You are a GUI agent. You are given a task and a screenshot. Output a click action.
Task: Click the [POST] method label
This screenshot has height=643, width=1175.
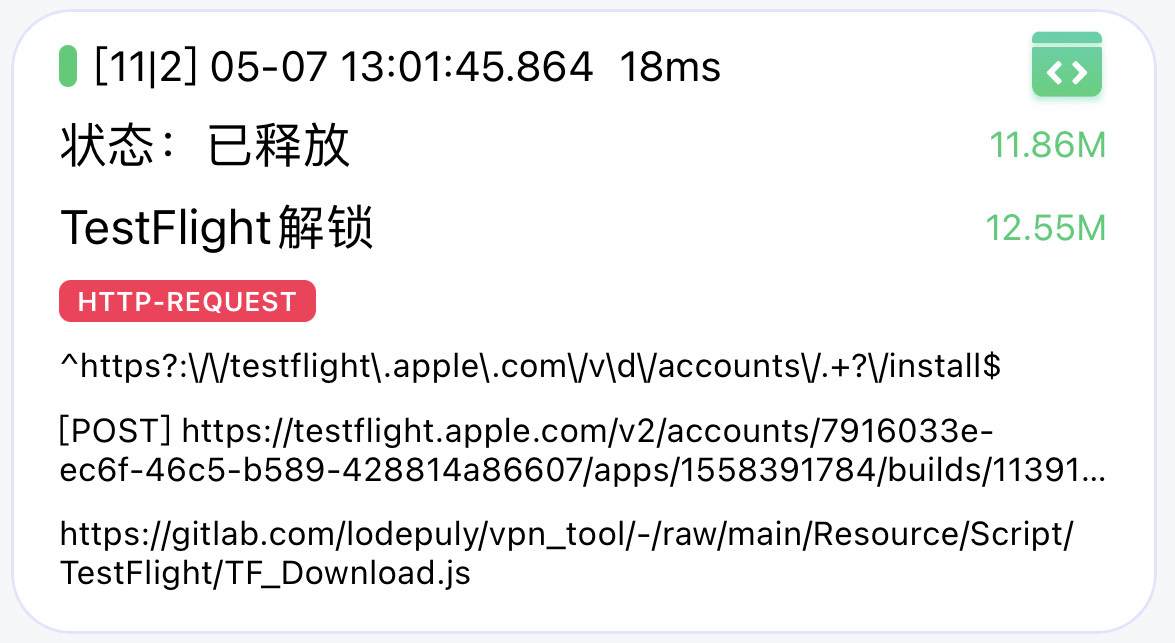pyautogui.click(x=115, y=431)
